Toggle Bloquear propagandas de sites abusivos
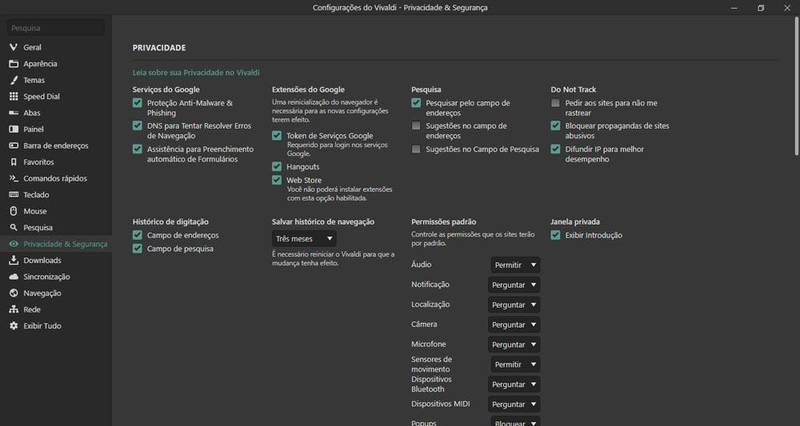The height and width of the screenshot is (426, 800). pos(555,126)
